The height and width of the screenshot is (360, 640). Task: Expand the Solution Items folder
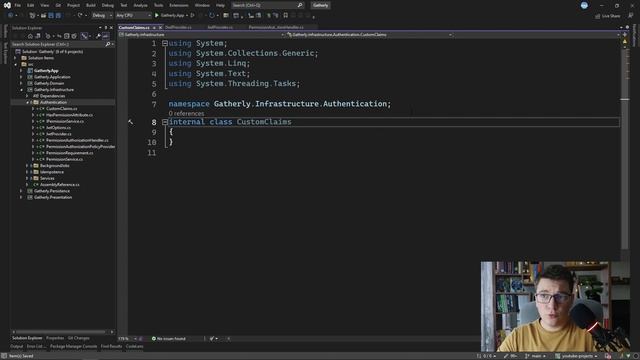[x=16, y=58]
